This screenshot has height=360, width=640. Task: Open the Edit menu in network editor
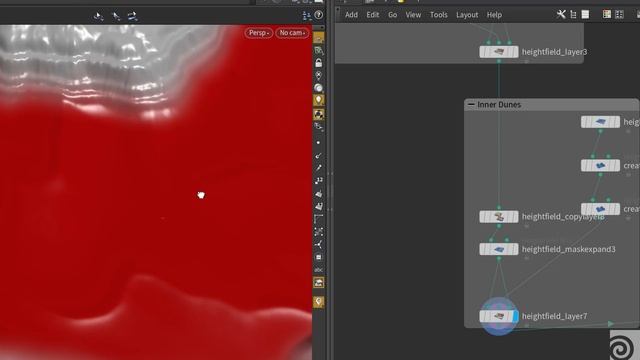point(373,15)
